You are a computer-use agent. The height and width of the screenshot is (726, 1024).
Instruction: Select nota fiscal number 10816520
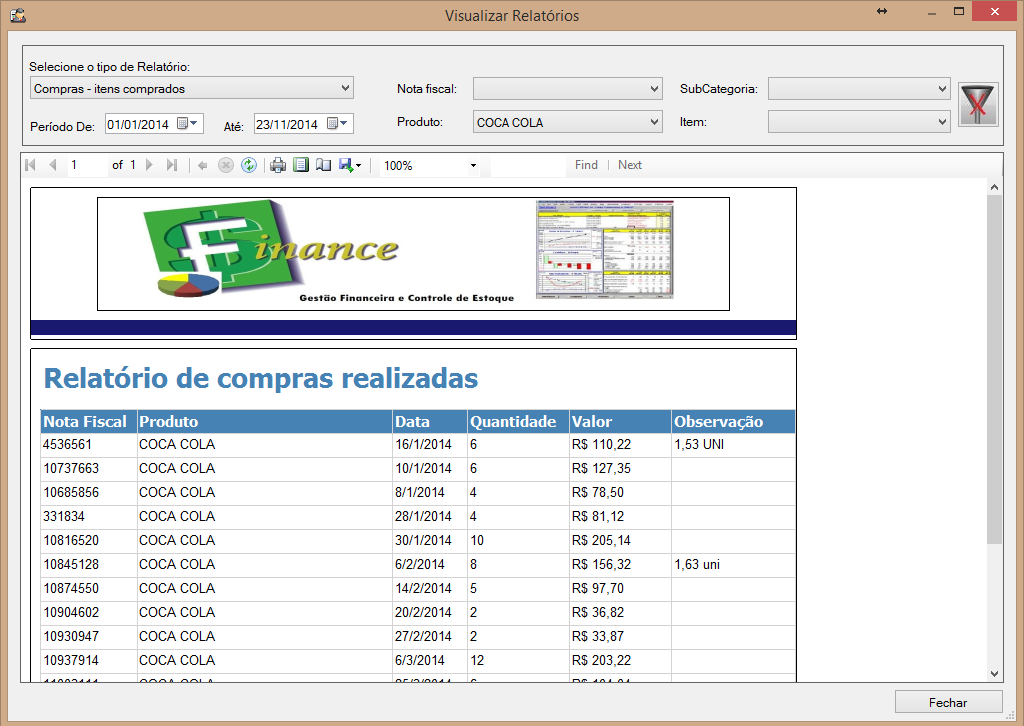pos(71,541)
